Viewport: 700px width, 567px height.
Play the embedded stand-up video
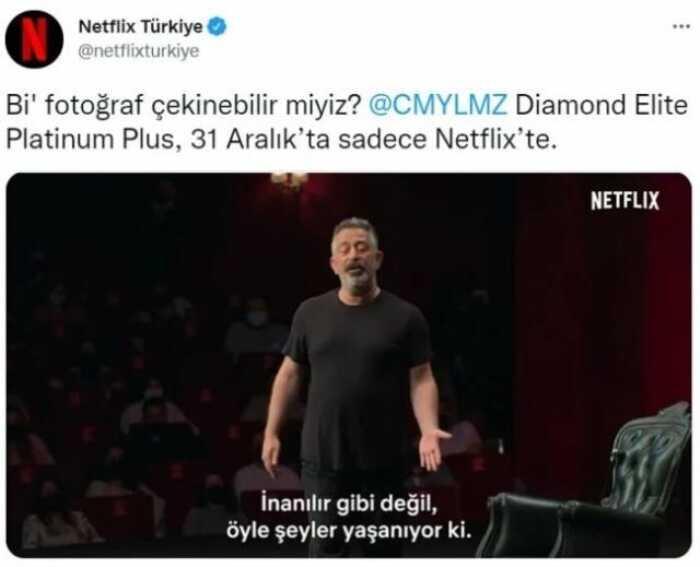click(x=349, y=365)
